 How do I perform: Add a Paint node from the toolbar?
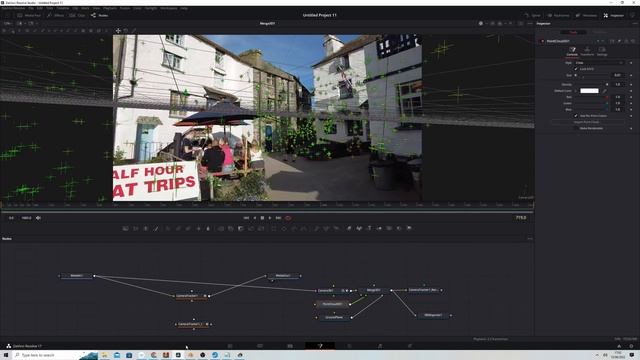(156, 229)
